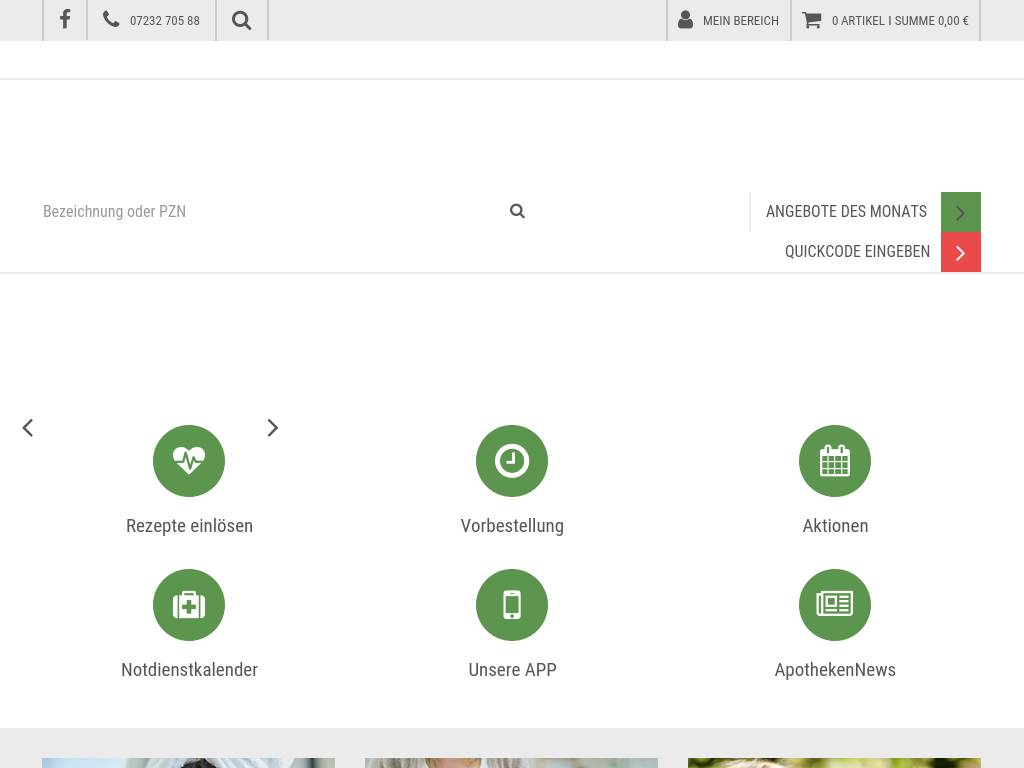This screenshot has height=768, width=1024.
Task: Go to previous slide with left chevron
Action: 28,428
